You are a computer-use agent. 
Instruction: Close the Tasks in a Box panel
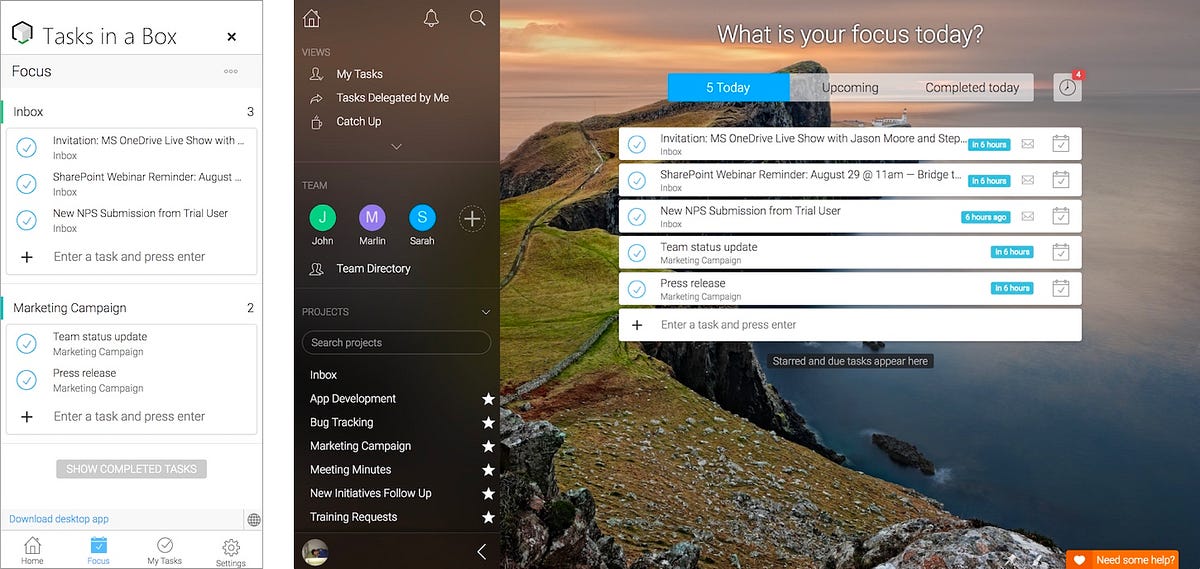tap(232, 37)
